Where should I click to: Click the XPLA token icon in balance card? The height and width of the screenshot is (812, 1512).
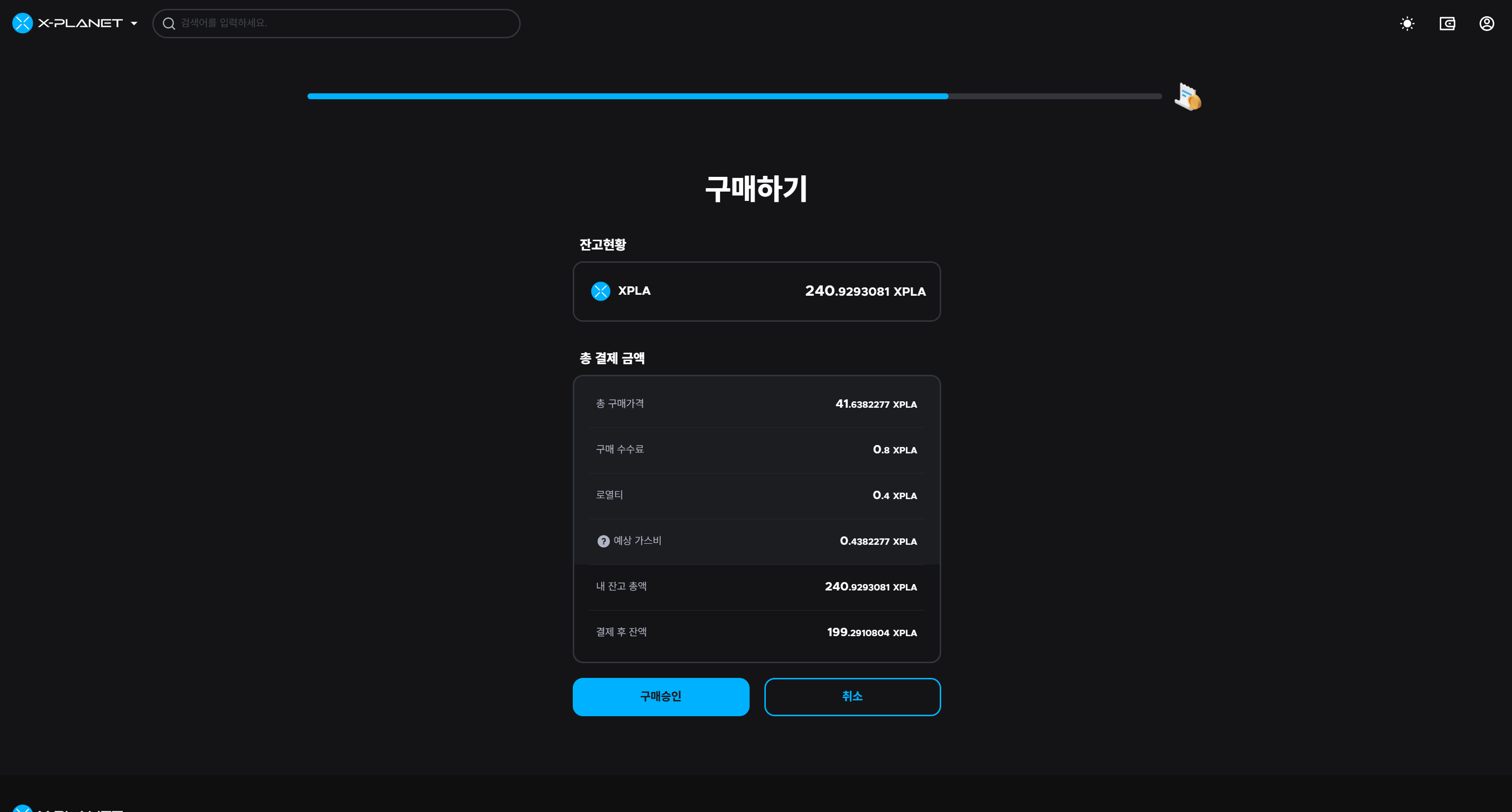click(600, 291)
